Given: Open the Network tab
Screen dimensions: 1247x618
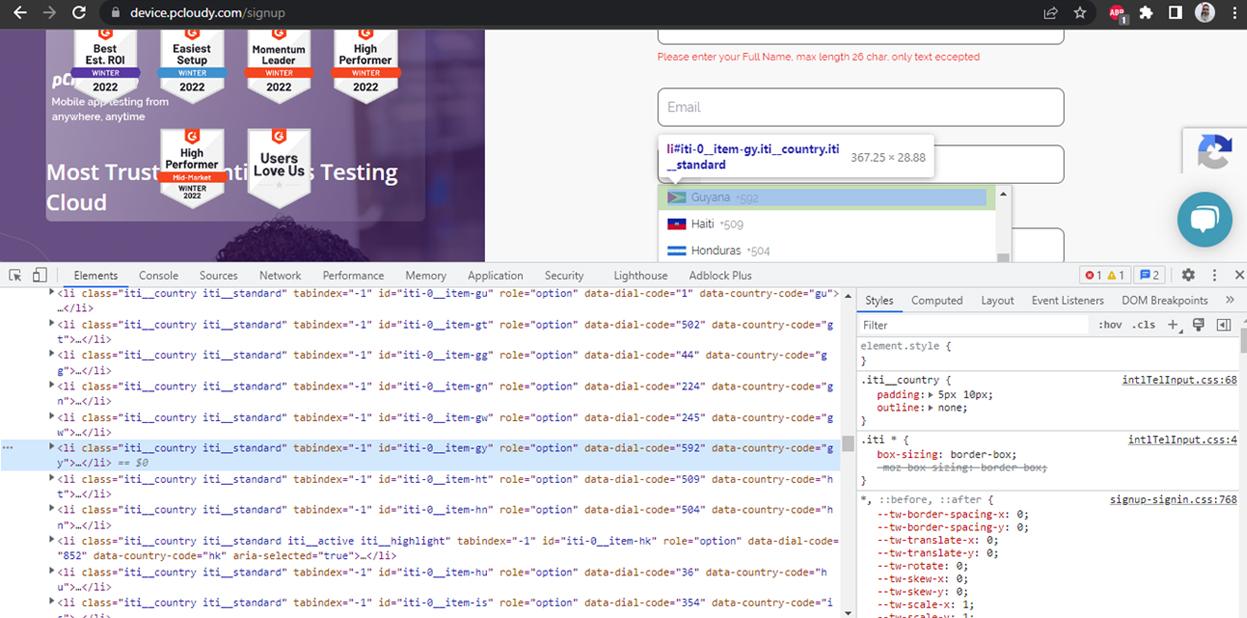Looking at the screenshot, I should pyautogui.click(x=280, y=275).
